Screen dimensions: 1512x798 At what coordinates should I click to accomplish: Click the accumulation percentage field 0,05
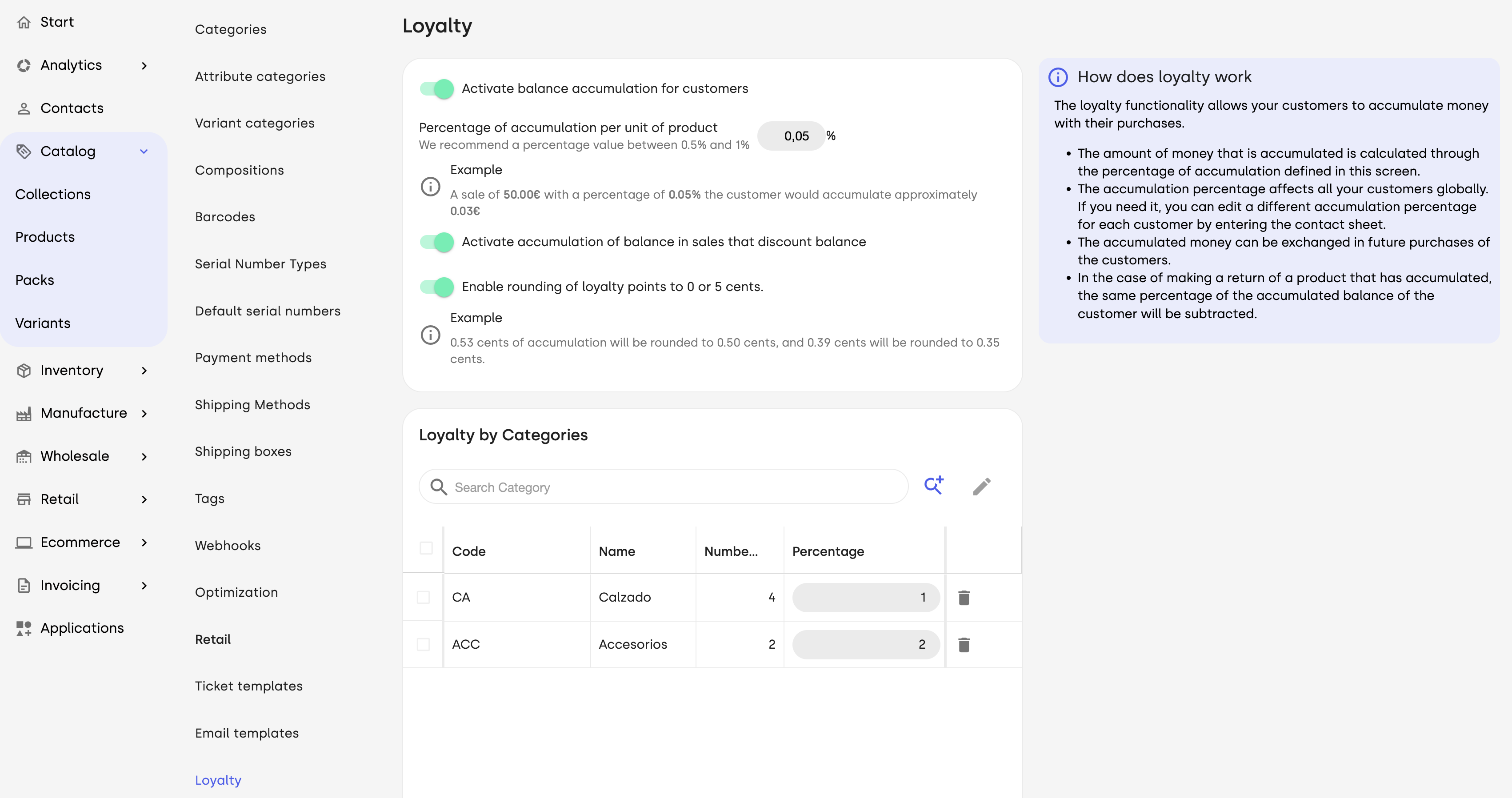[791, 136]
